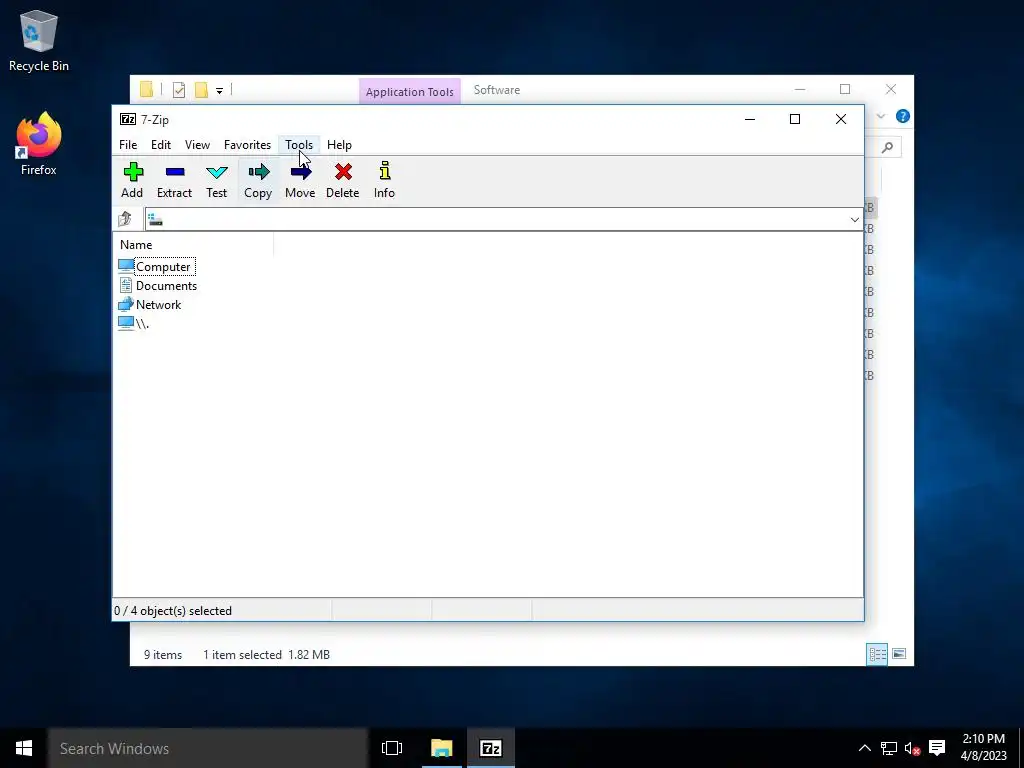Click the Add toolbar button in 7-Zip
The height and width of the screenshot is (768, 1024).
[x=132, y=180]
